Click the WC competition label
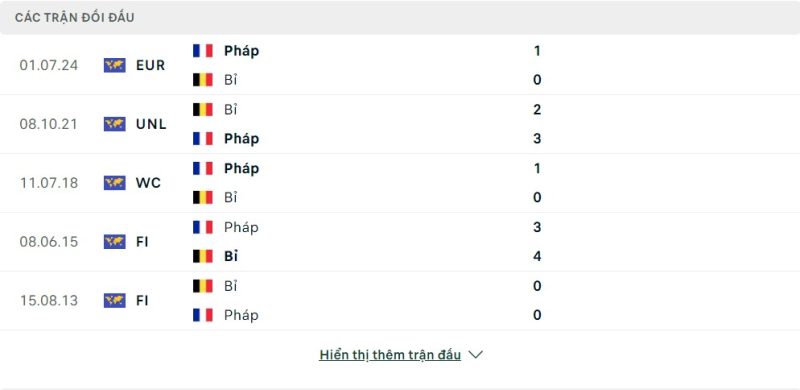The image size is (800, 390). coord(148,183)
